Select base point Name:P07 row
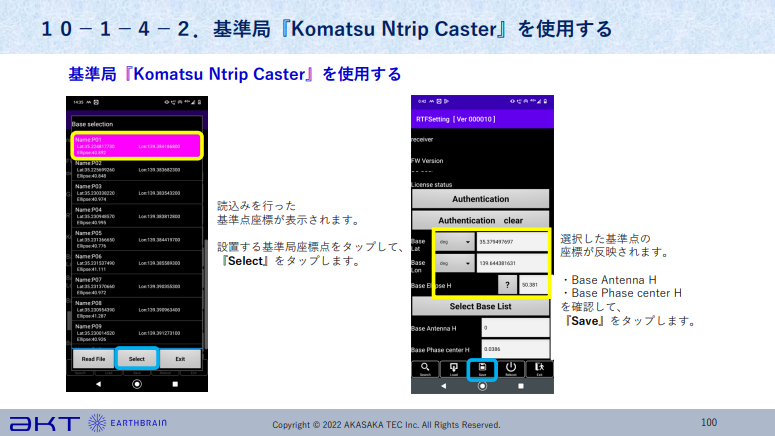The width and height of the screenshot is (775, 436). tap(137, 286)
